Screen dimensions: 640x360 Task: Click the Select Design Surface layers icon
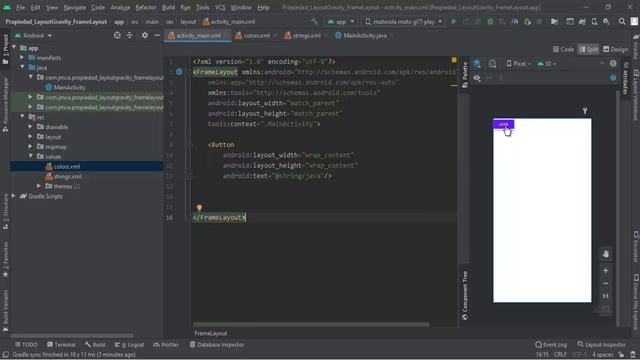[x=477, y=64]
